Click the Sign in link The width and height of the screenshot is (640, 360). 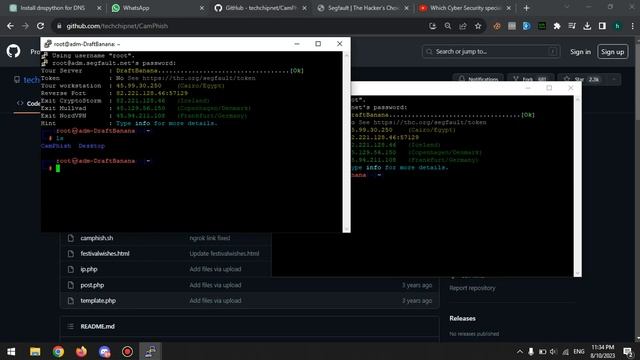580,52
